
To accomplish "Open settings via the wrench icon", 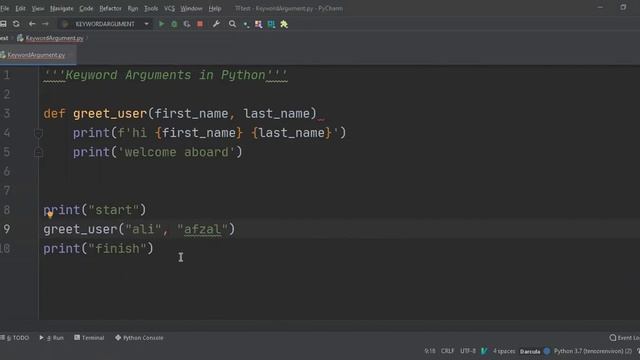I will (216, 24).
